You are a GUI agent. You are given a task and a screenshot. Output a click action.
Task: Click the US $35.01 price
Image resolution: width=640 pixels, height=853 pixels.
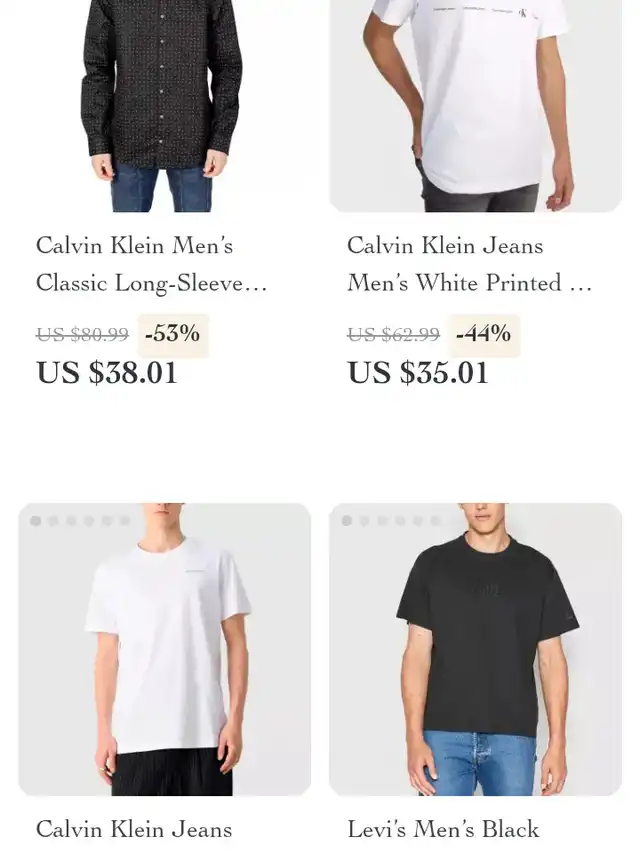[418, 373]
